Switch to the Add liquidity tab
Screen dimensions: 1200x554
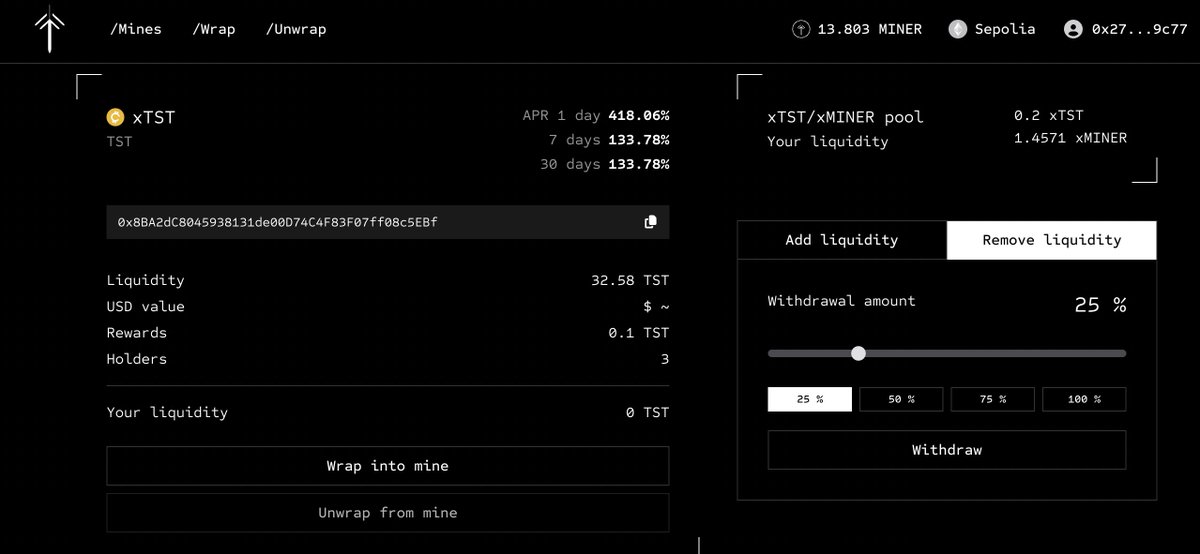842,240
